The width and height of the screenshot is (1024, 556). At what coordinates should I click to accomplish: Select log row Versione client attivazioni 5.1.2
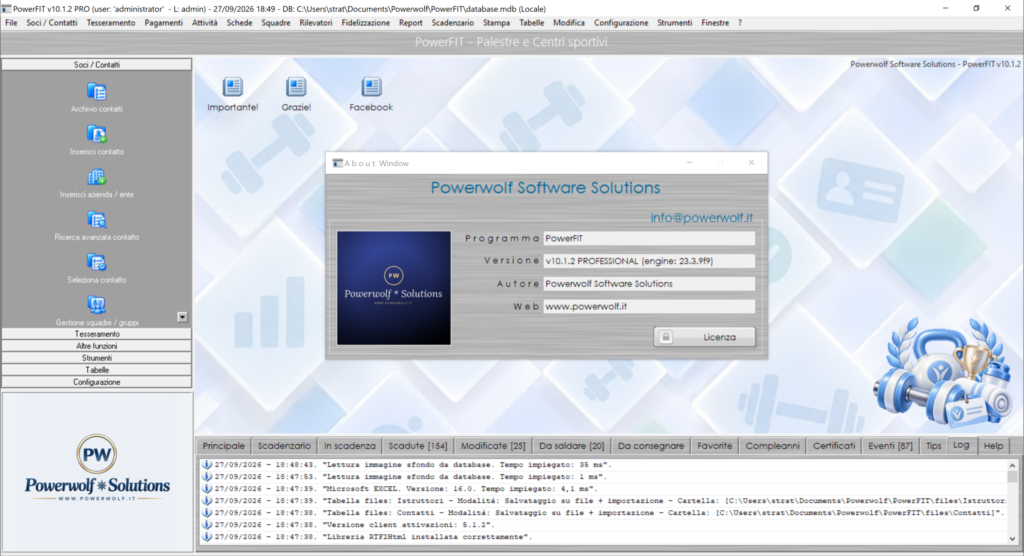[603, 525]
